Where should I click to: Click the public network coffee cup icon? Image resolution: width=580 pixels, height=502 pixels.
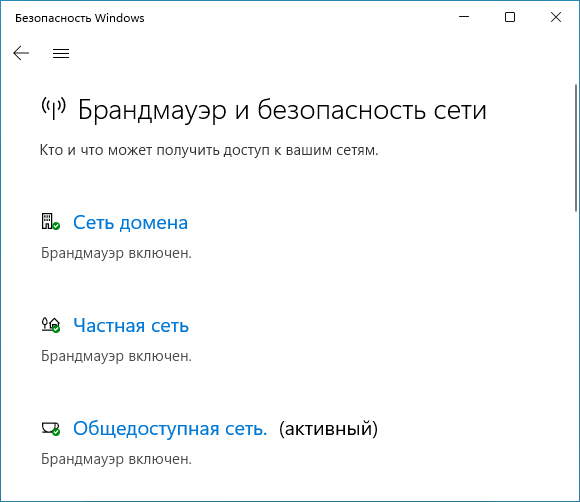51,428
